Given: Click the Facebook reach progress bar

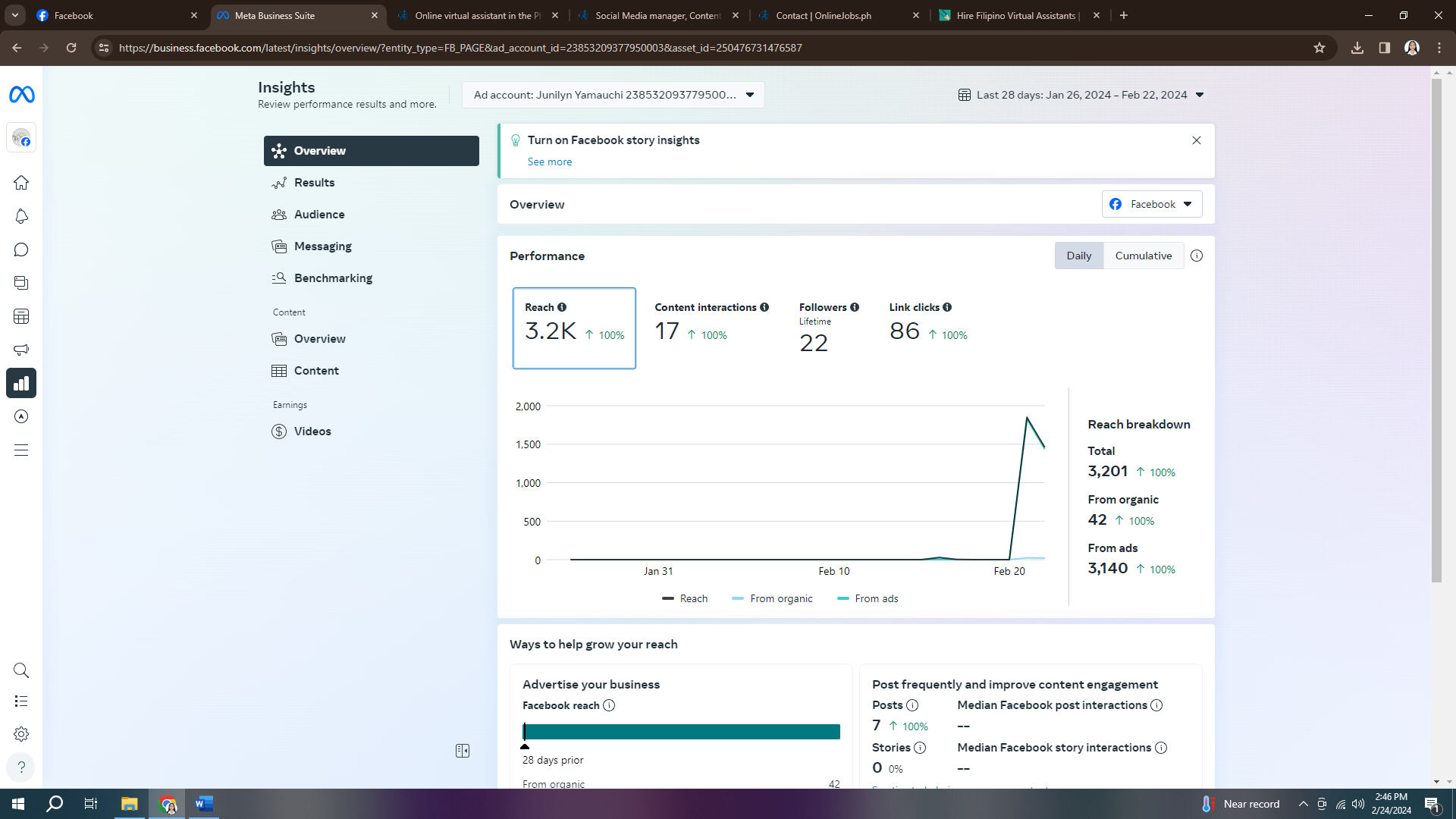Looking at the screenshot, I should 681,732.
